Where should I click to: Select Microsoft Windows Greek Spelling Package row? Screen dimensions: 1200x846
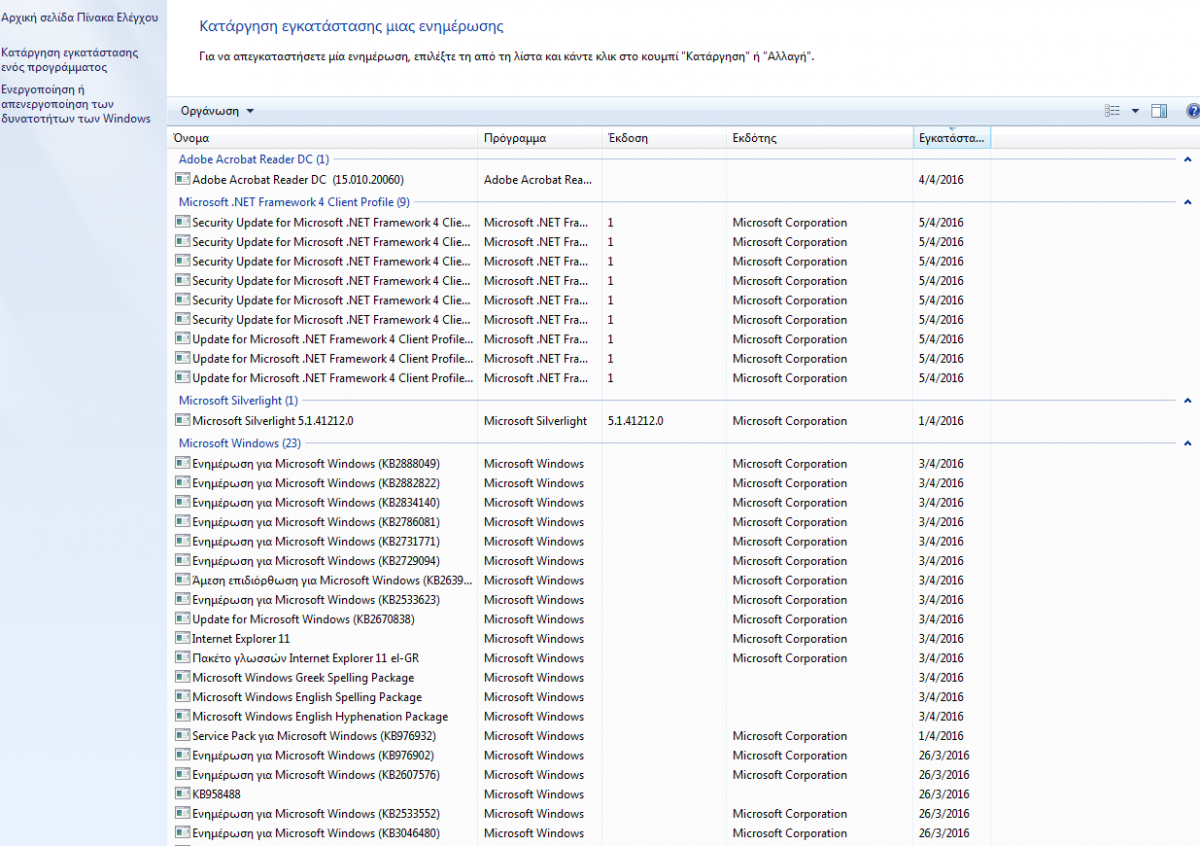302,678
